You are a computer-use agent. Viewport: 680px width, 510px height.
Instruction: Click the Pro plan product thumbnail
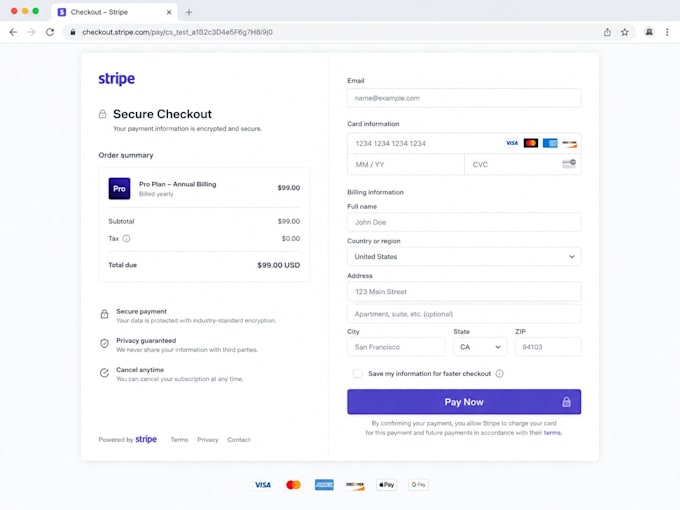(x=119, y=189)
